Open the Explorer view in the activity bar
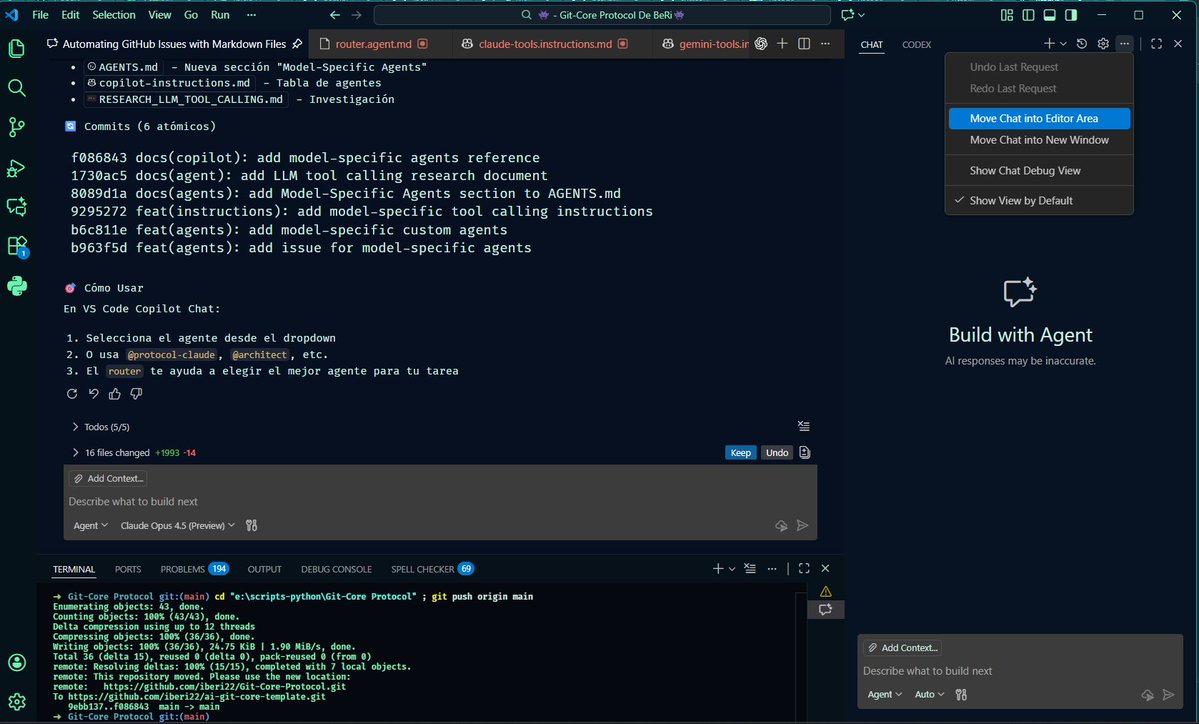This screenshot has width=1199, height=724. [16, 48]
